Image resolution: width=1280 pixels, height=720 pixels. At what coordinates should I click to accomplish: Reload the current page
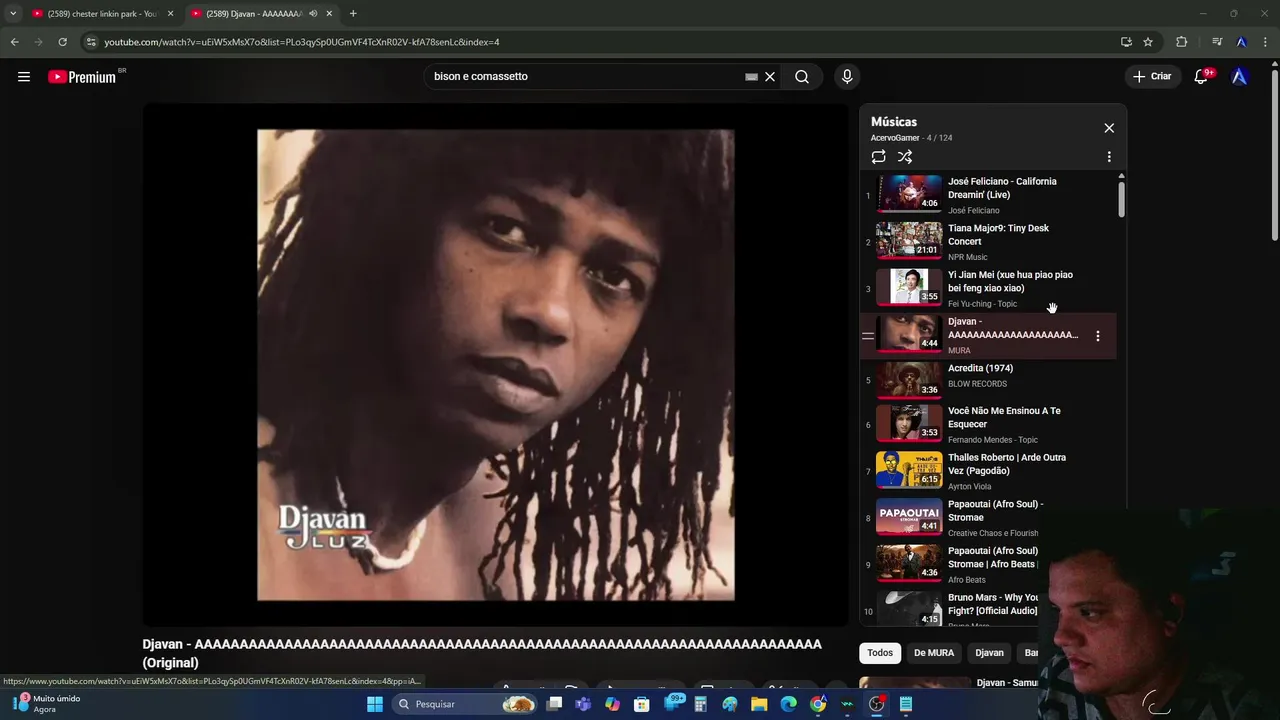(x=62, y=42)
